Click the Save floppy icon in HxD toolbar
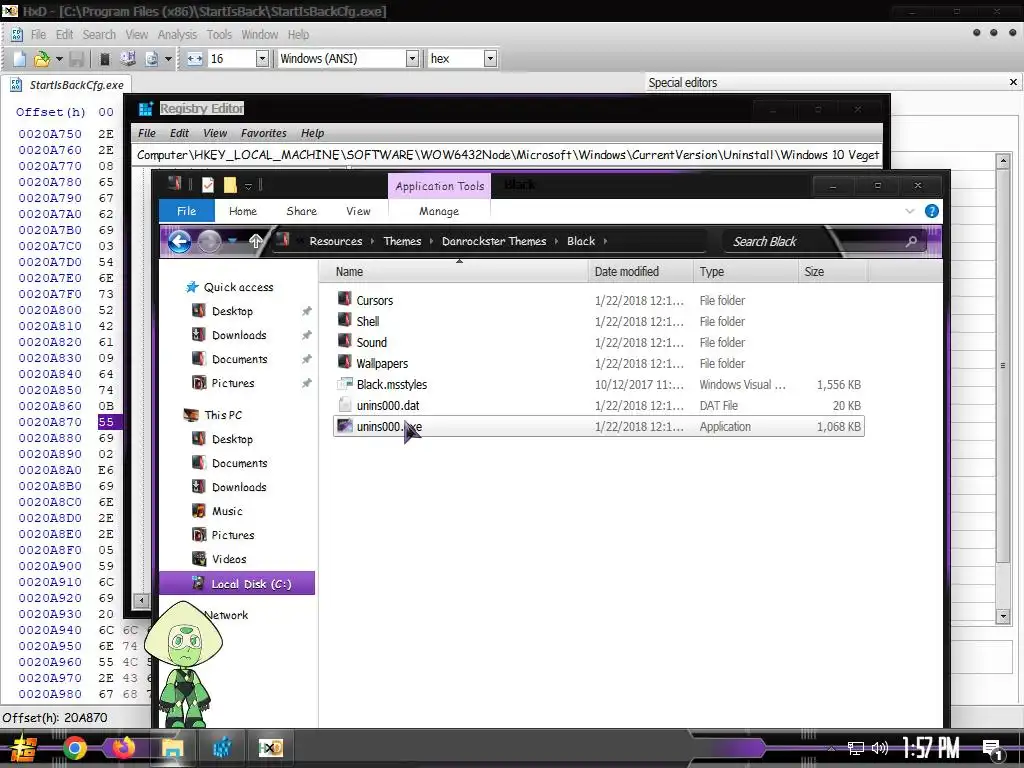 [76, 59]
